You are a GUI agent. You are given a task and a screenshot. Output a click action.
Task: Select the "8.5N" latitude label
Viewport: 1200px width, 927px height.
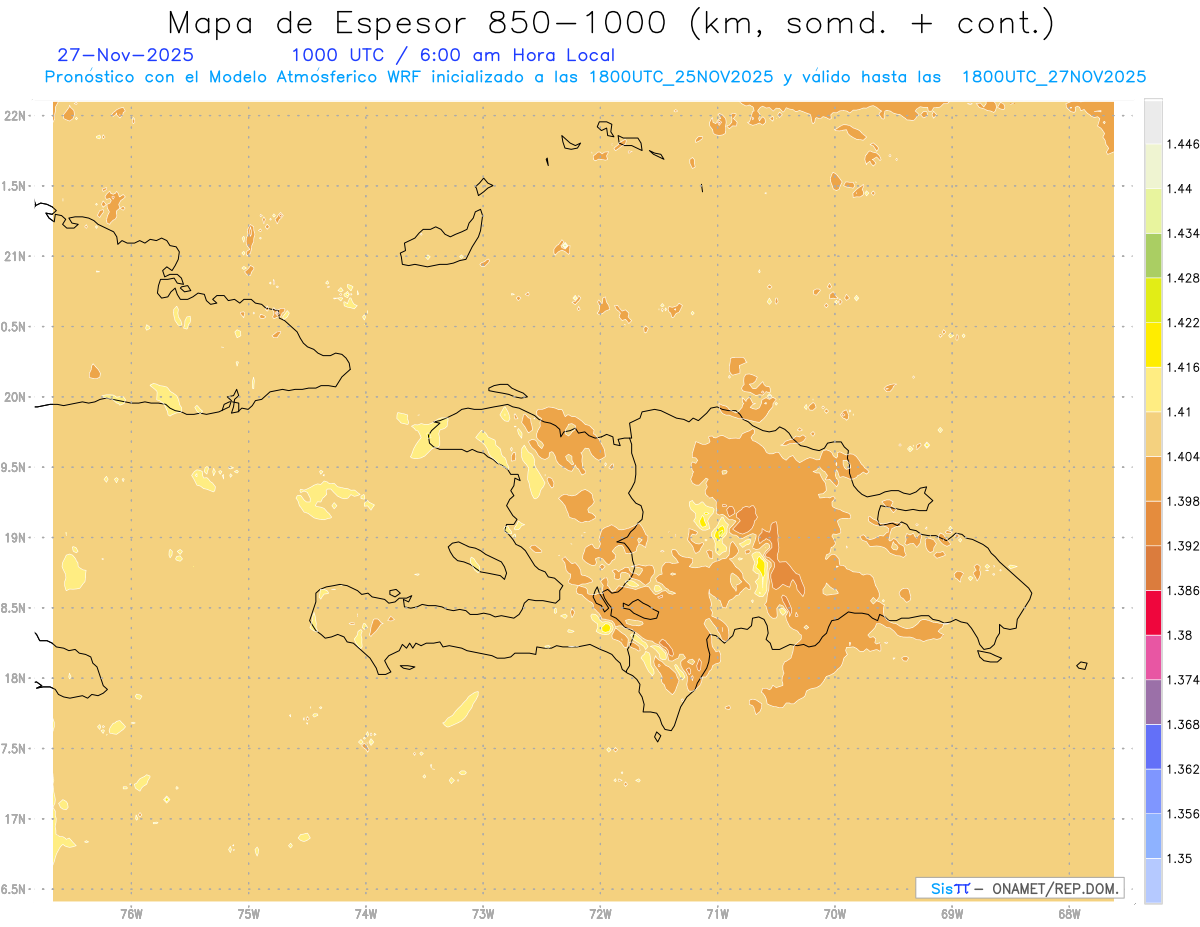click(15, 608)
